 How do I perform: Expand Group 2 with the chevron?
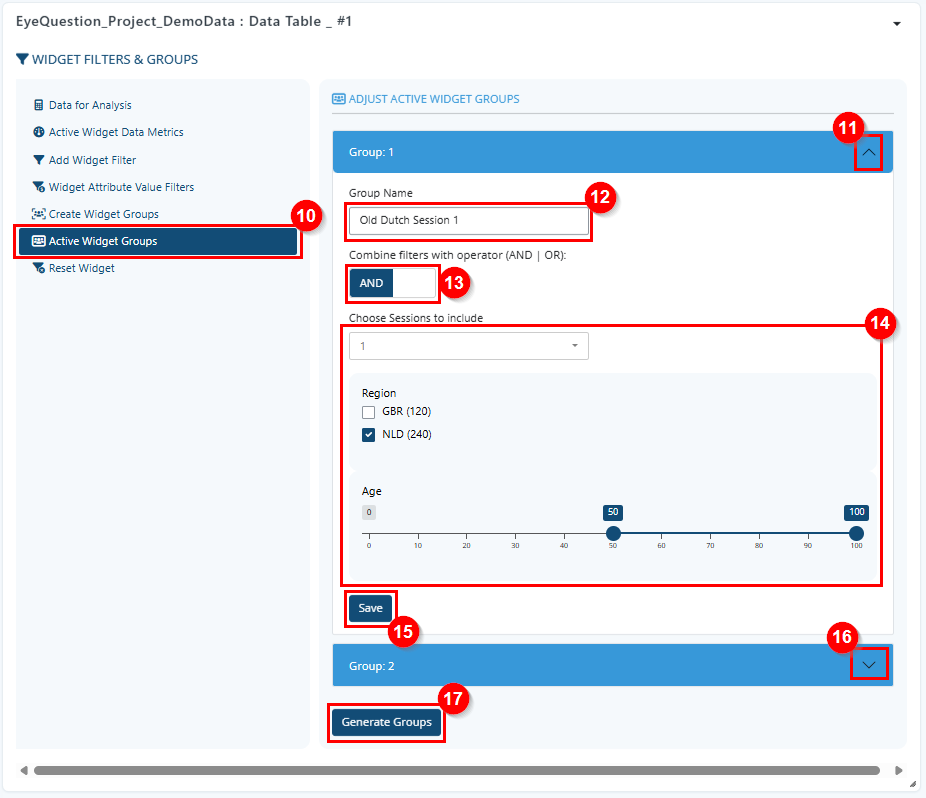coord(868,665)
